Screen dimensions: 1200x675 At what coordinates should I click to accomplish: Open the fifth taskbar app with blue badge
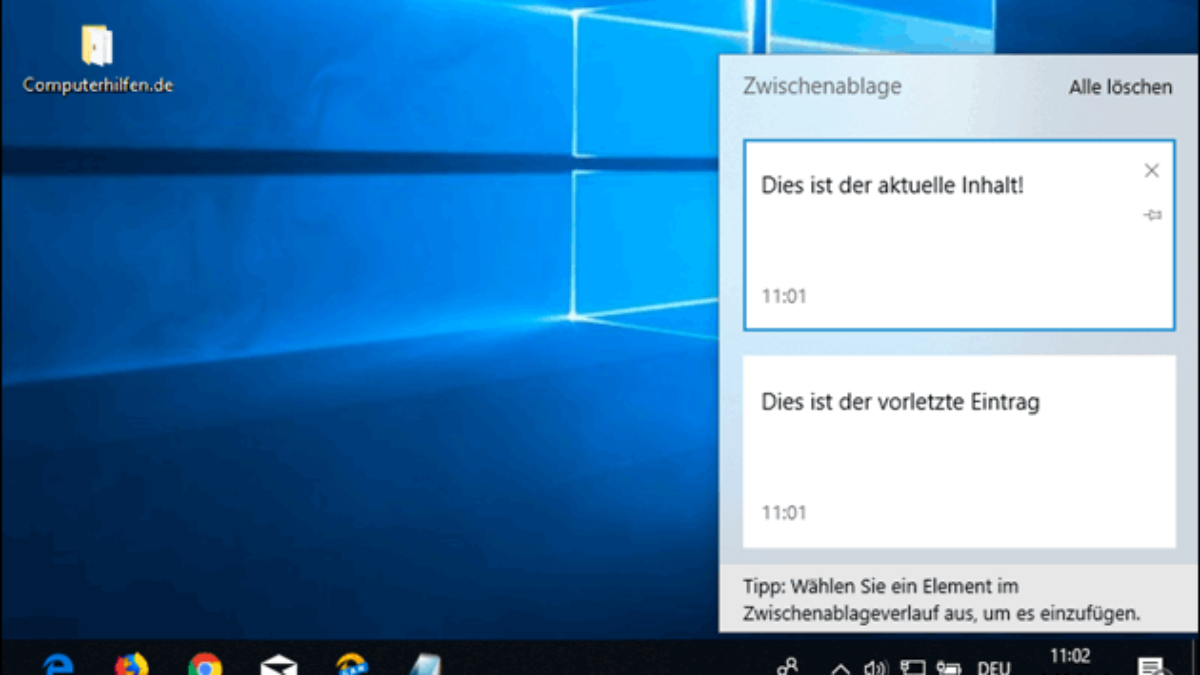point(352,665)
